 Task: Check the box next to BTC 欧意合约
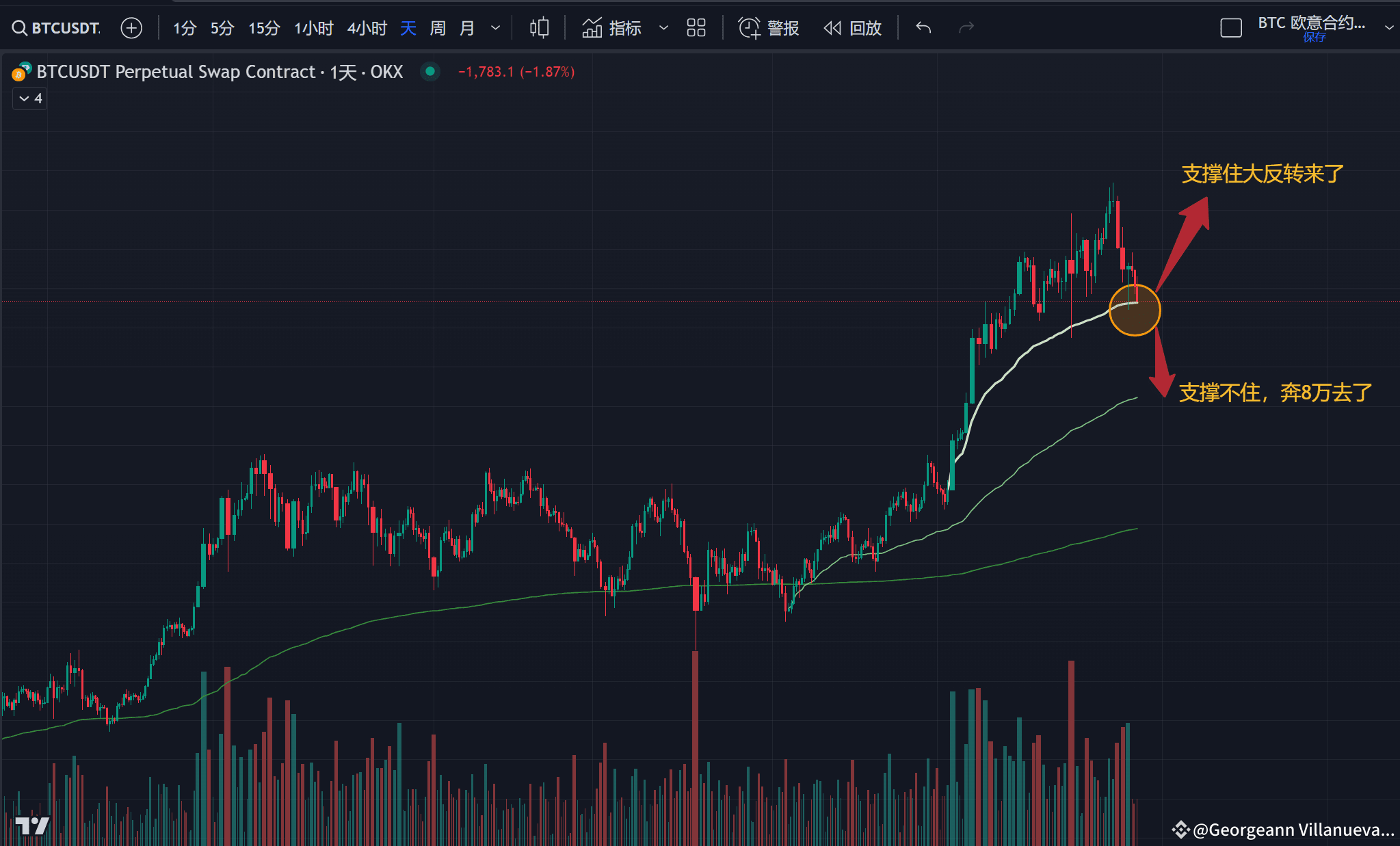click(x=1231, y=28)
